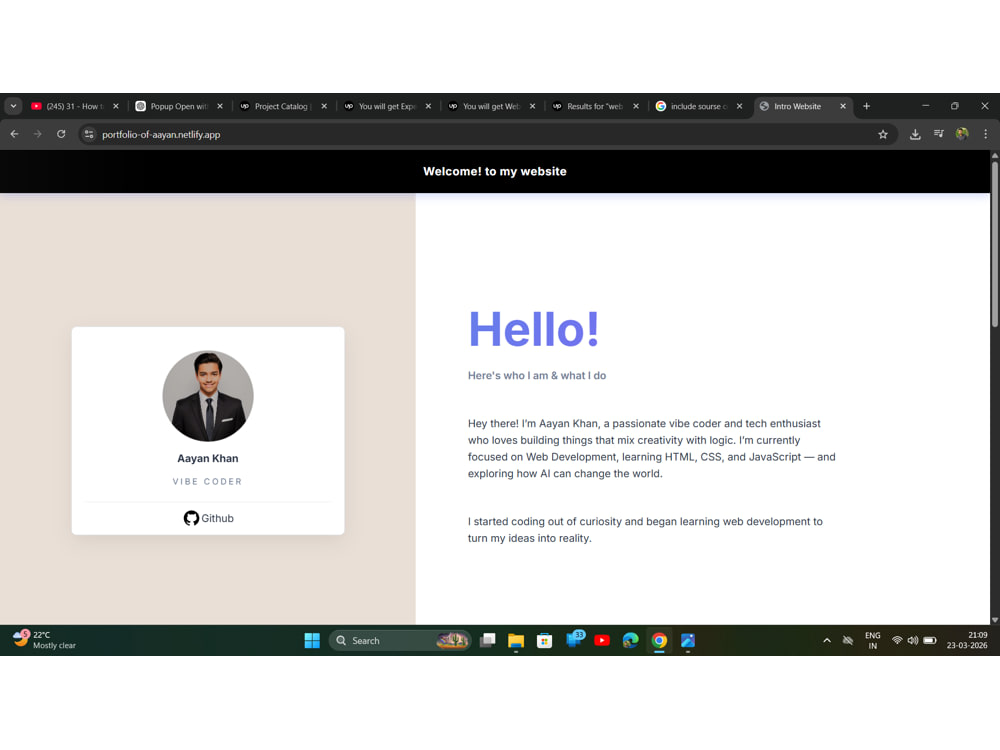The image size is (1000, 750).
Task: Click the ENG IN language indicator
Action: point(872,640)
